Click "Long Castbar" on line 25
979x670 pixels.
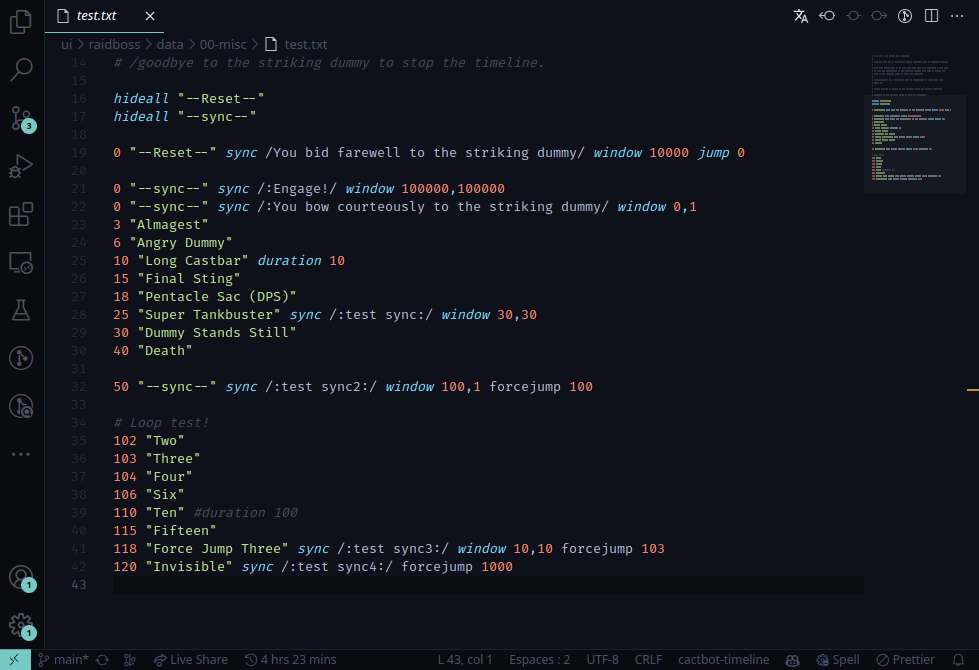pos(193,260)
